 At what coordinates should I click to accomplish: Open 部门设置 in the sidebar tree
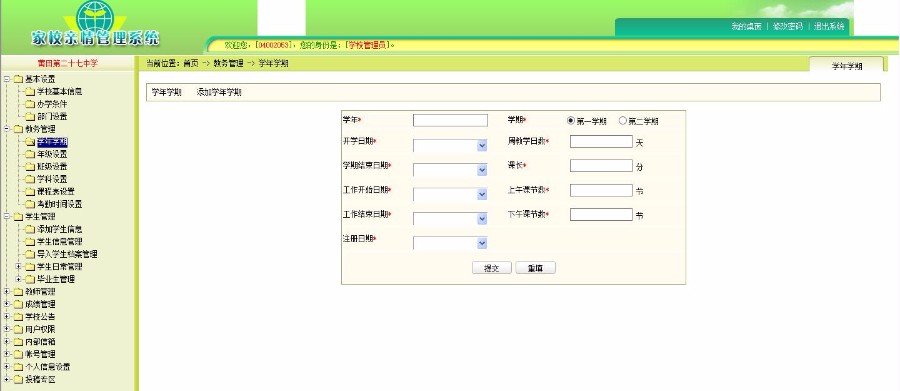[52, 117]
